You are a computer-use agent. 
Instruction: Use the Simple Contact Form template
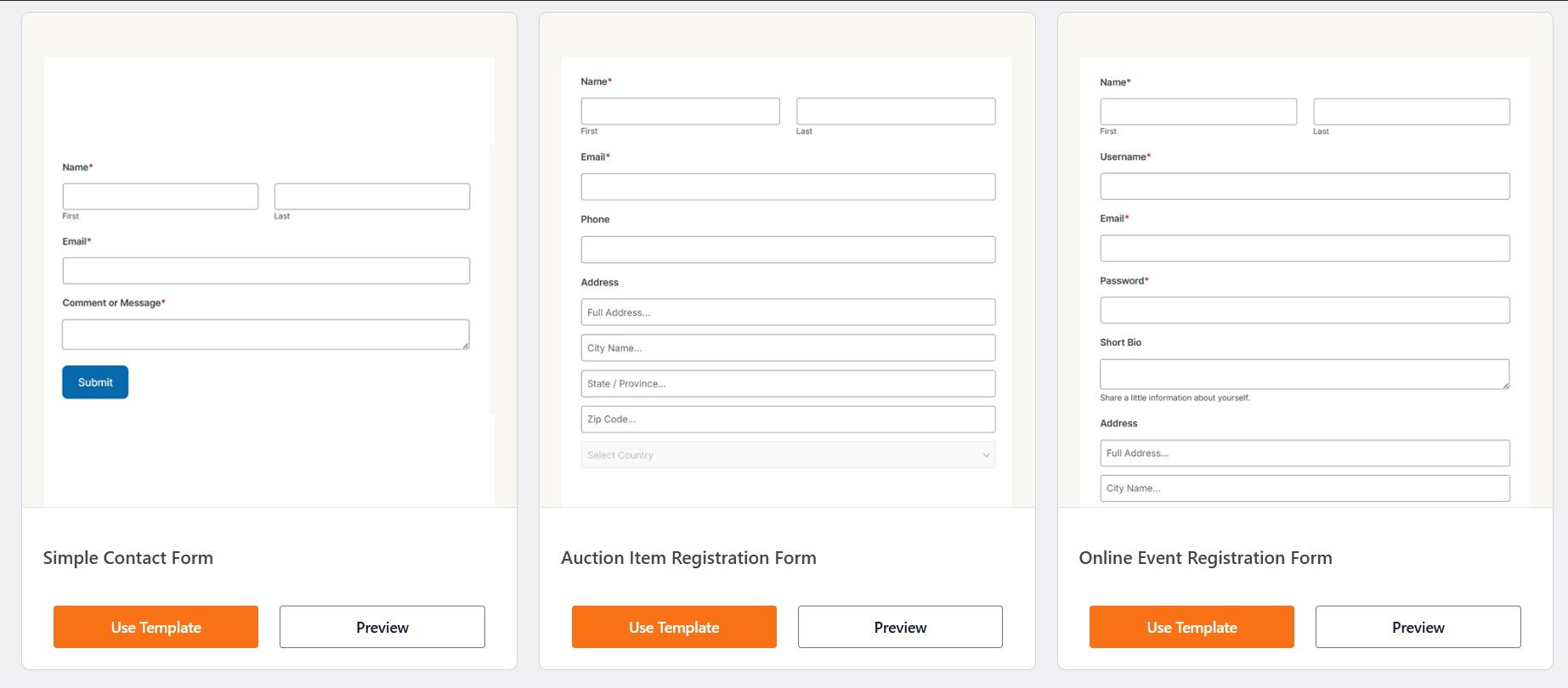156,627
